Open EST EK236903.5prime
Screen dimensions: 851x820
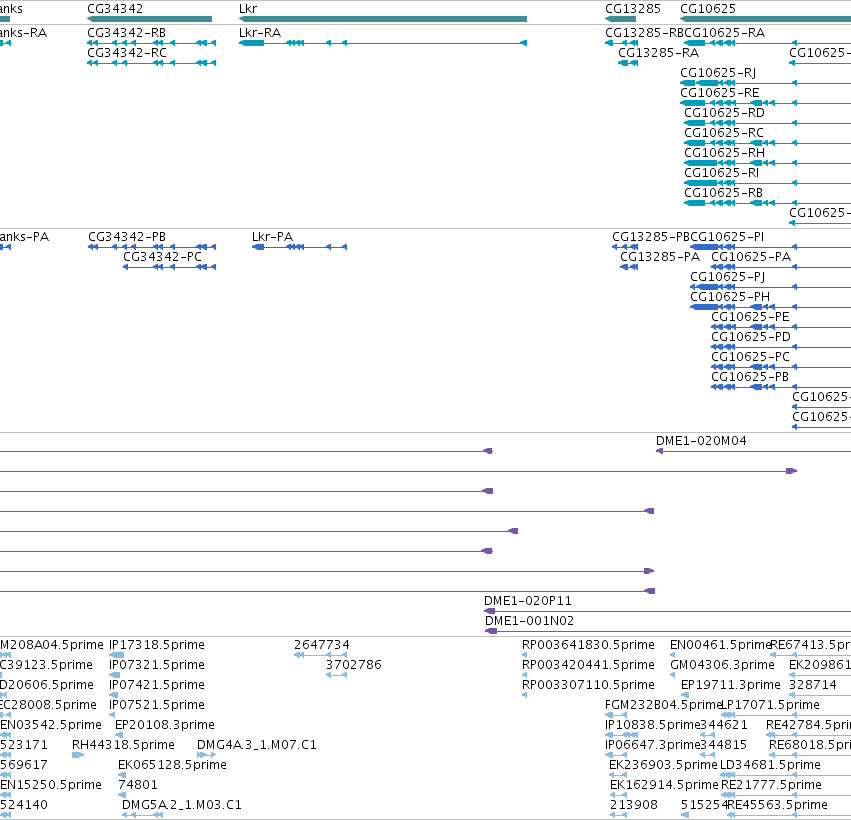pyautogui.click(x=663, y=766)
